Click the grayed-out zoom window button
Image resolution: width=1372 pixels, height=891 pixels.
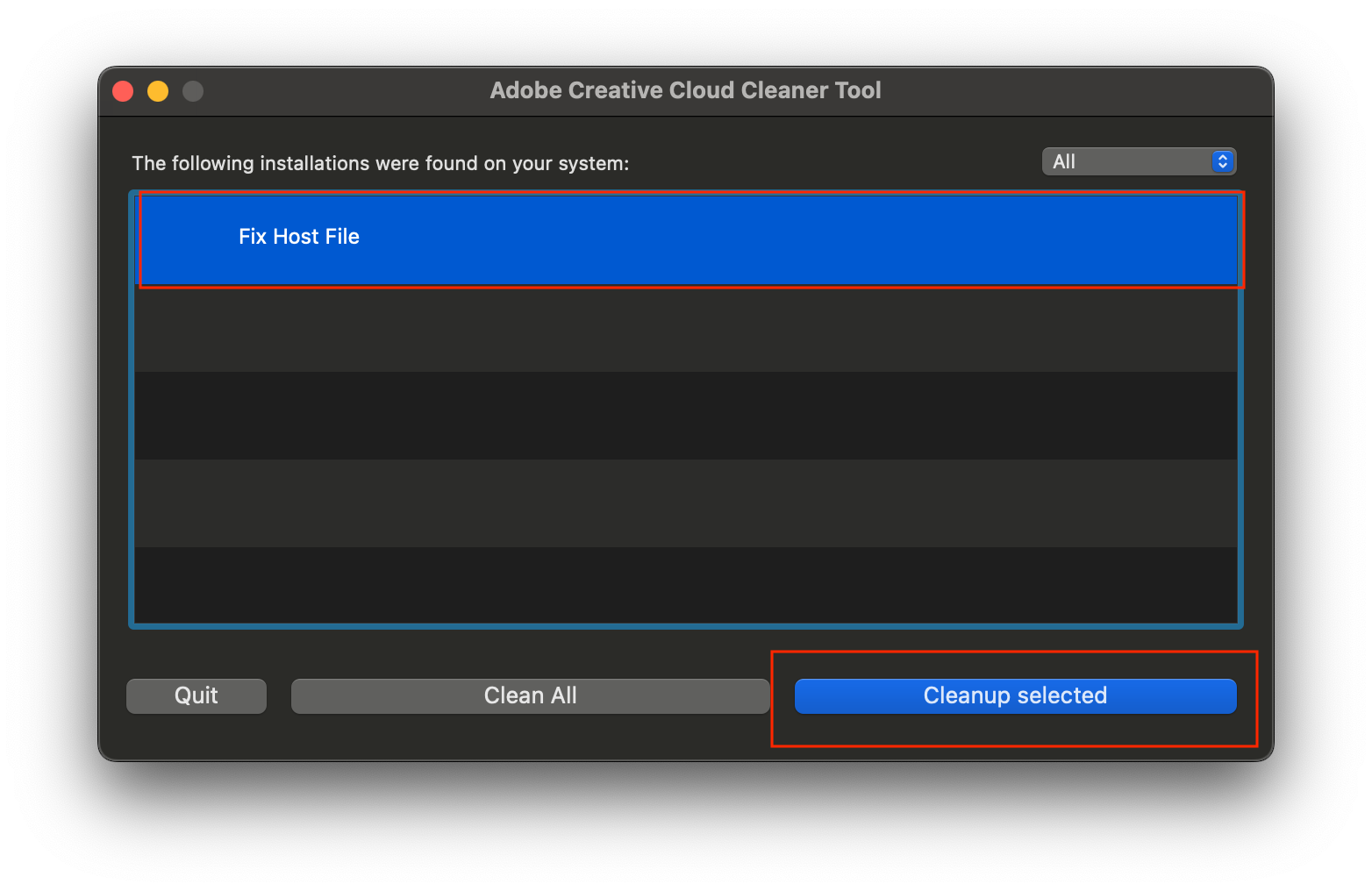[193, 91]
